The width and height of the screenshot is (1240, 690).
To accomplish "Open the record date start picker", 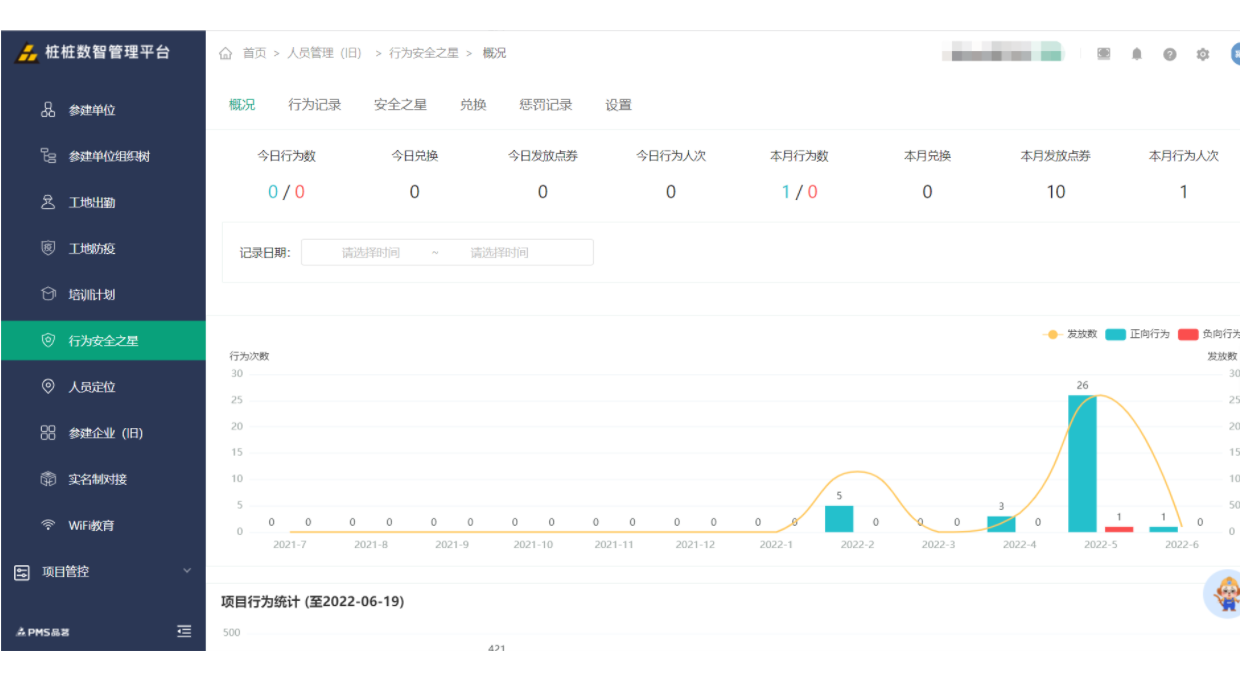I will [x=368, y=252].
